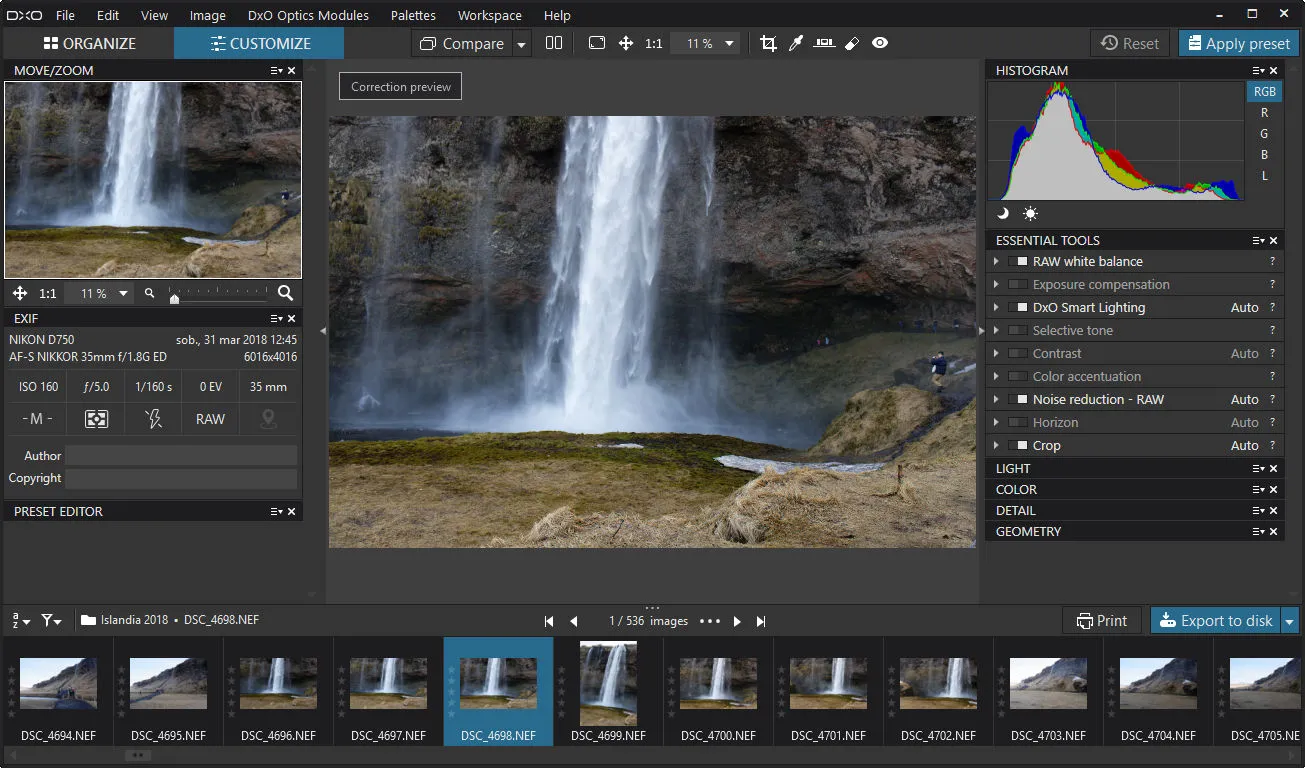The width and height of the screenshot is (1305, 768).
Task: Activate the dust repair tool icon
Action: 852,43
